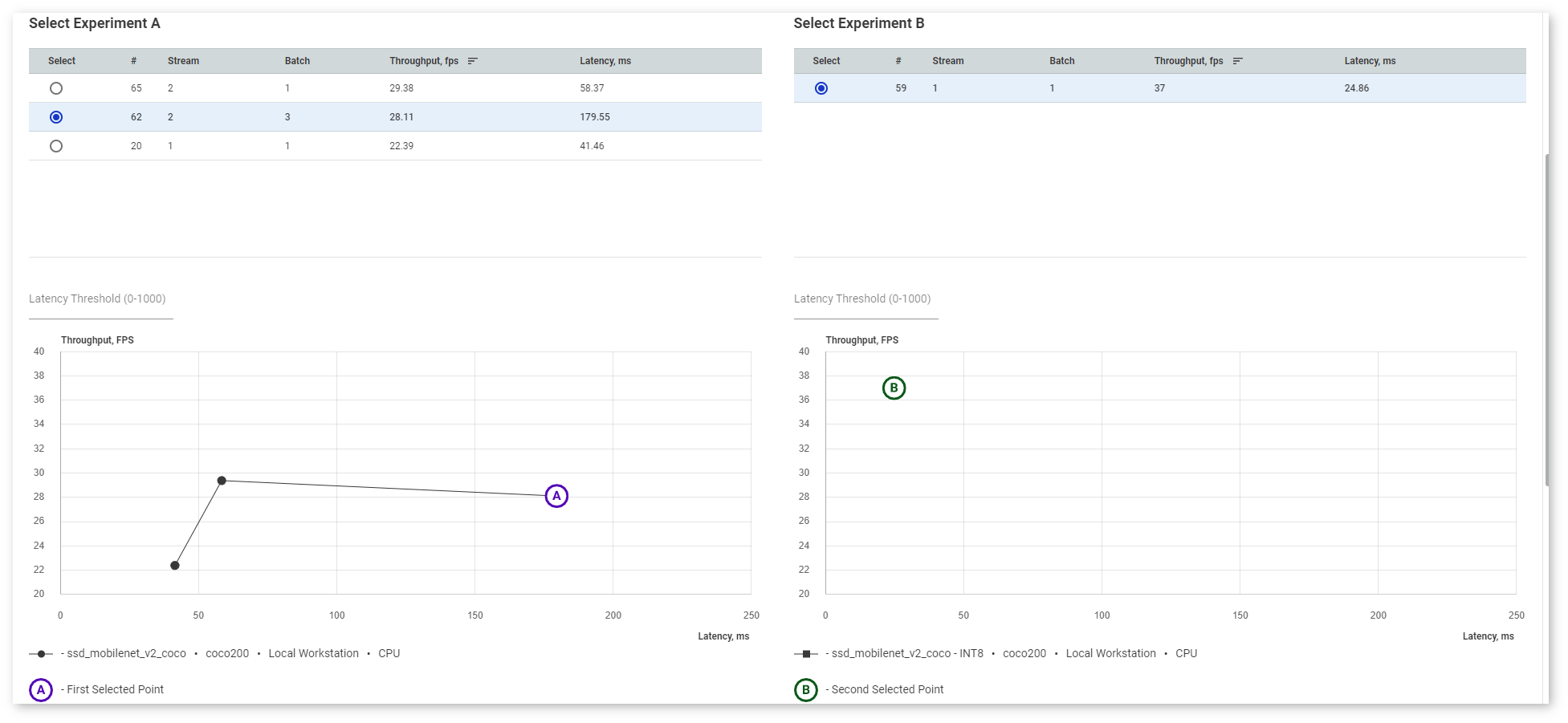The width and height of the screenshot is (1568, 723).
Task: Select the circled B marker on the right chart
Action: [x=894, y=388]
